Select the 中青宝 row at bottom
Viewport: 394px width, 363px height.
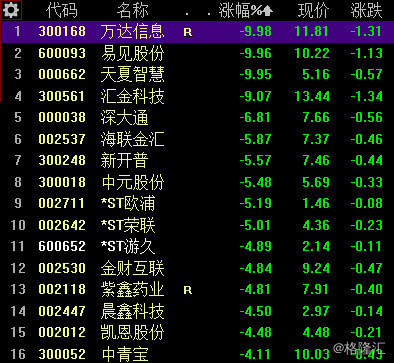[x=198, y=354]
